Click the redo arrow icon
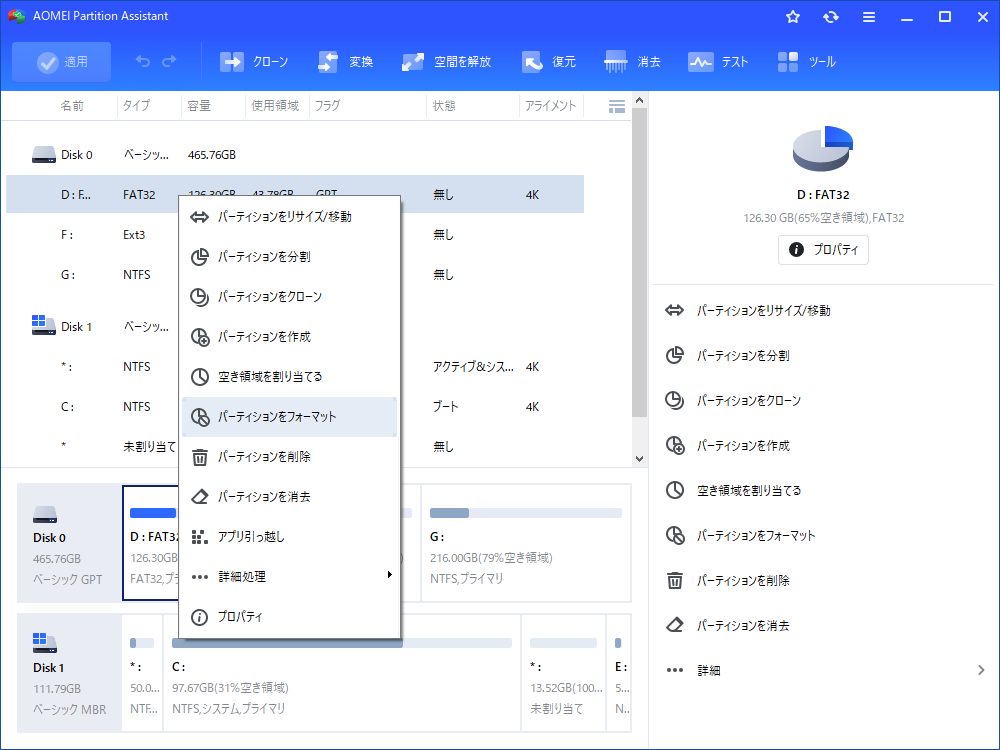The image size is (1000, 750). point(169,61)
